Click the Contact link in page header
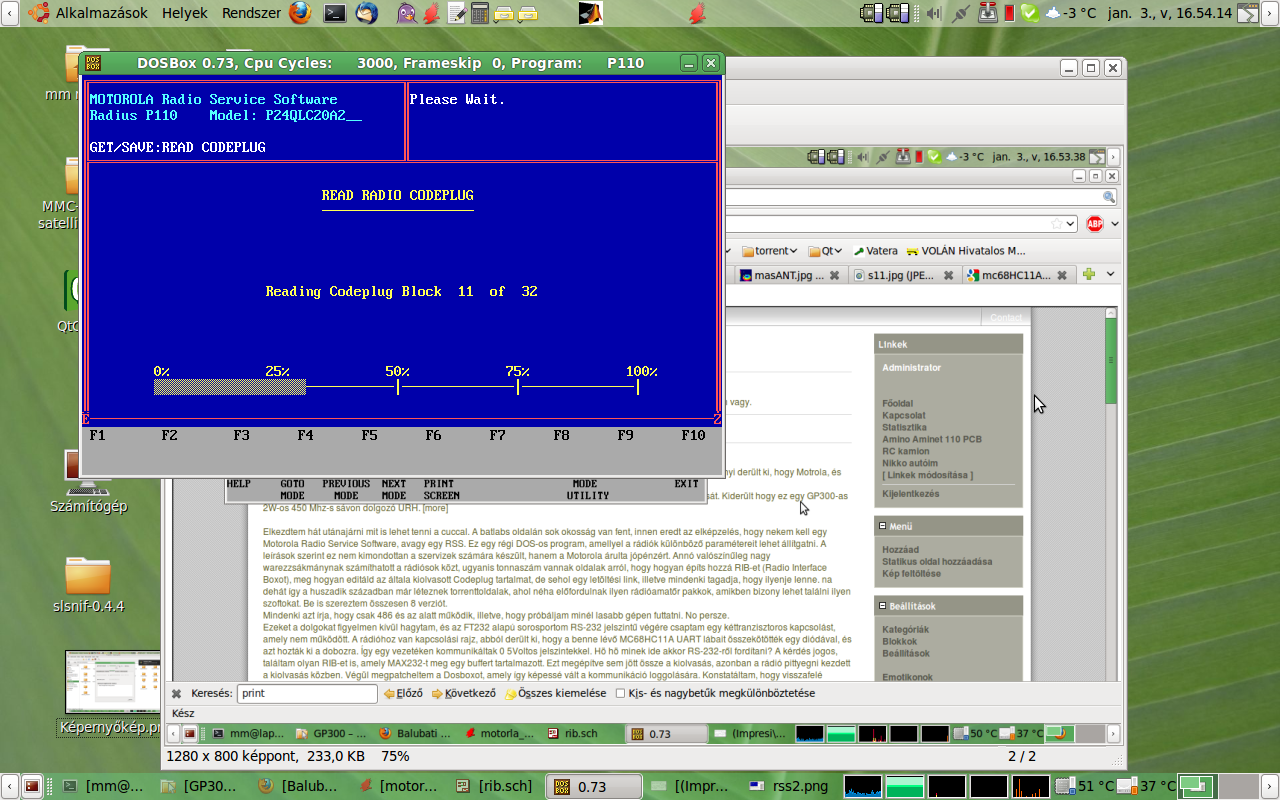 point(1006,318)
